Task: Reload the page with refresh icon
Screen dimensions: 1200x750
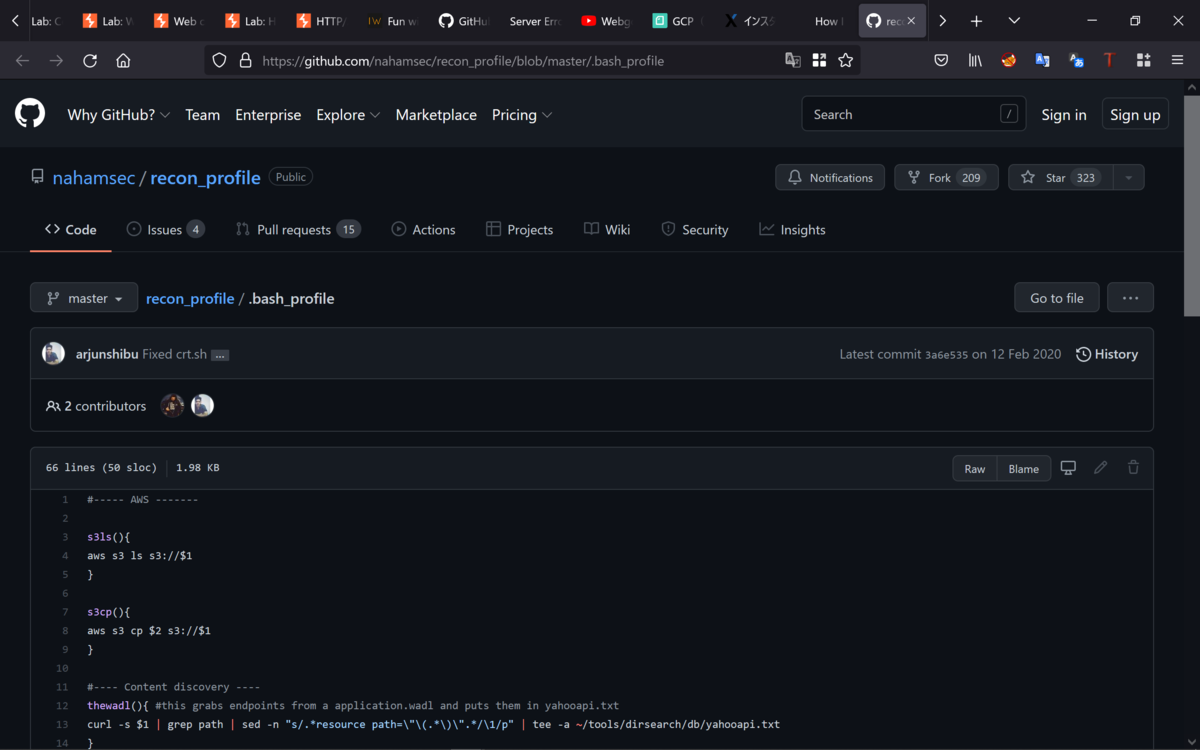Action: pos(90,60)
